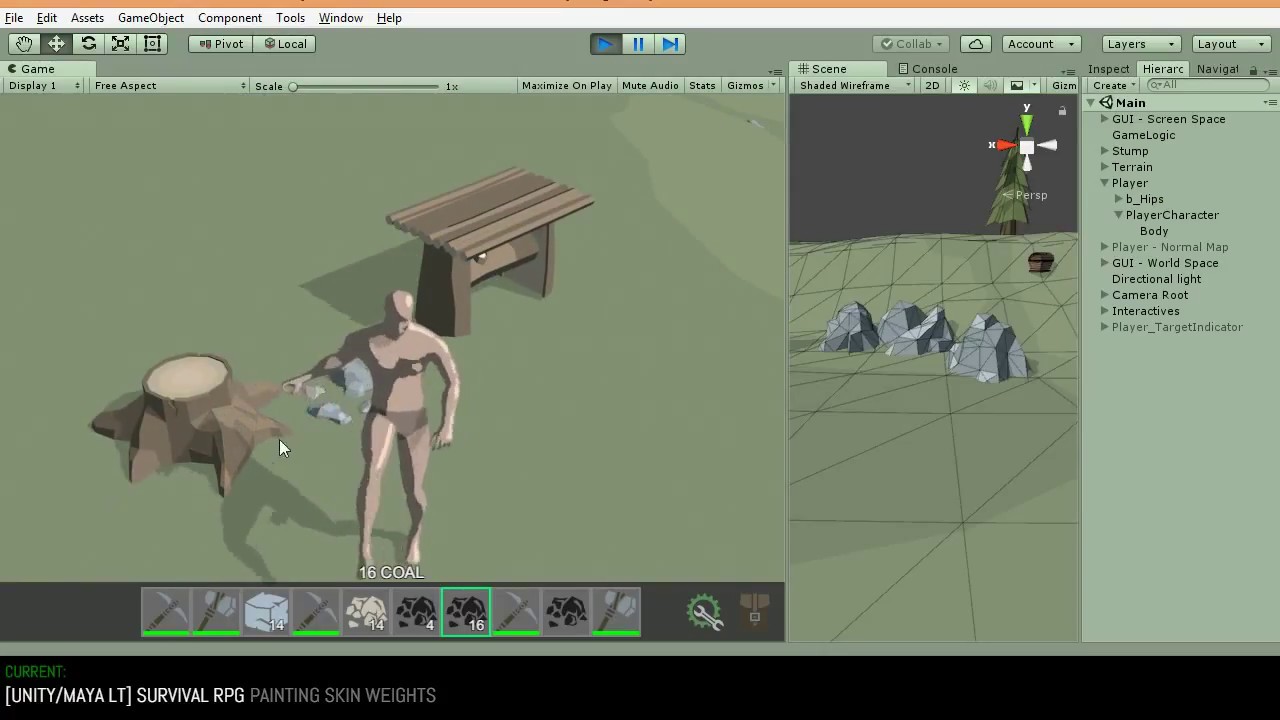
Task: Select the Rect Transform tool
Action: click(152, 43)
